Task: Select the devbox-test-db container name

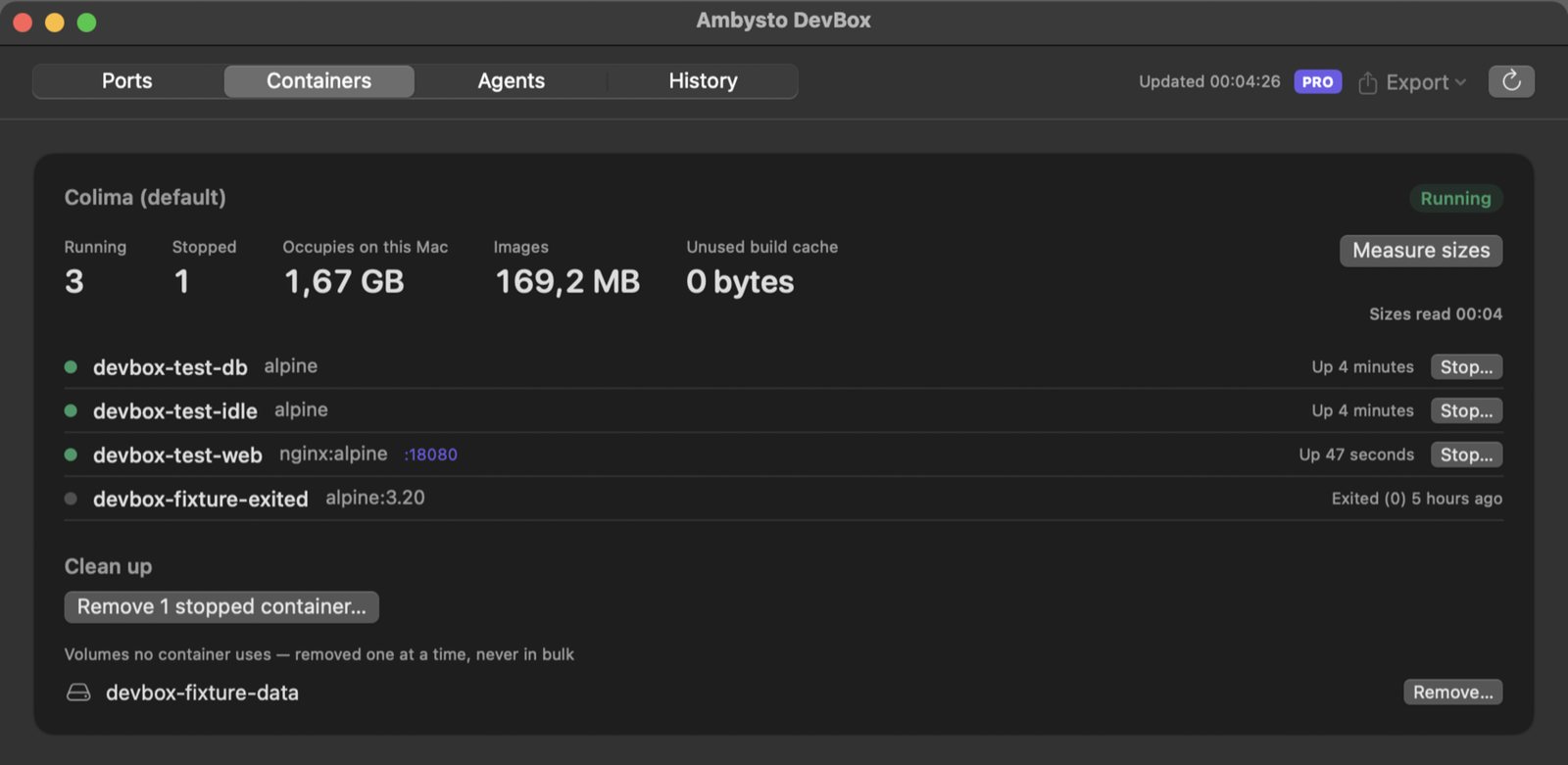Action: [x=170, y=367]
